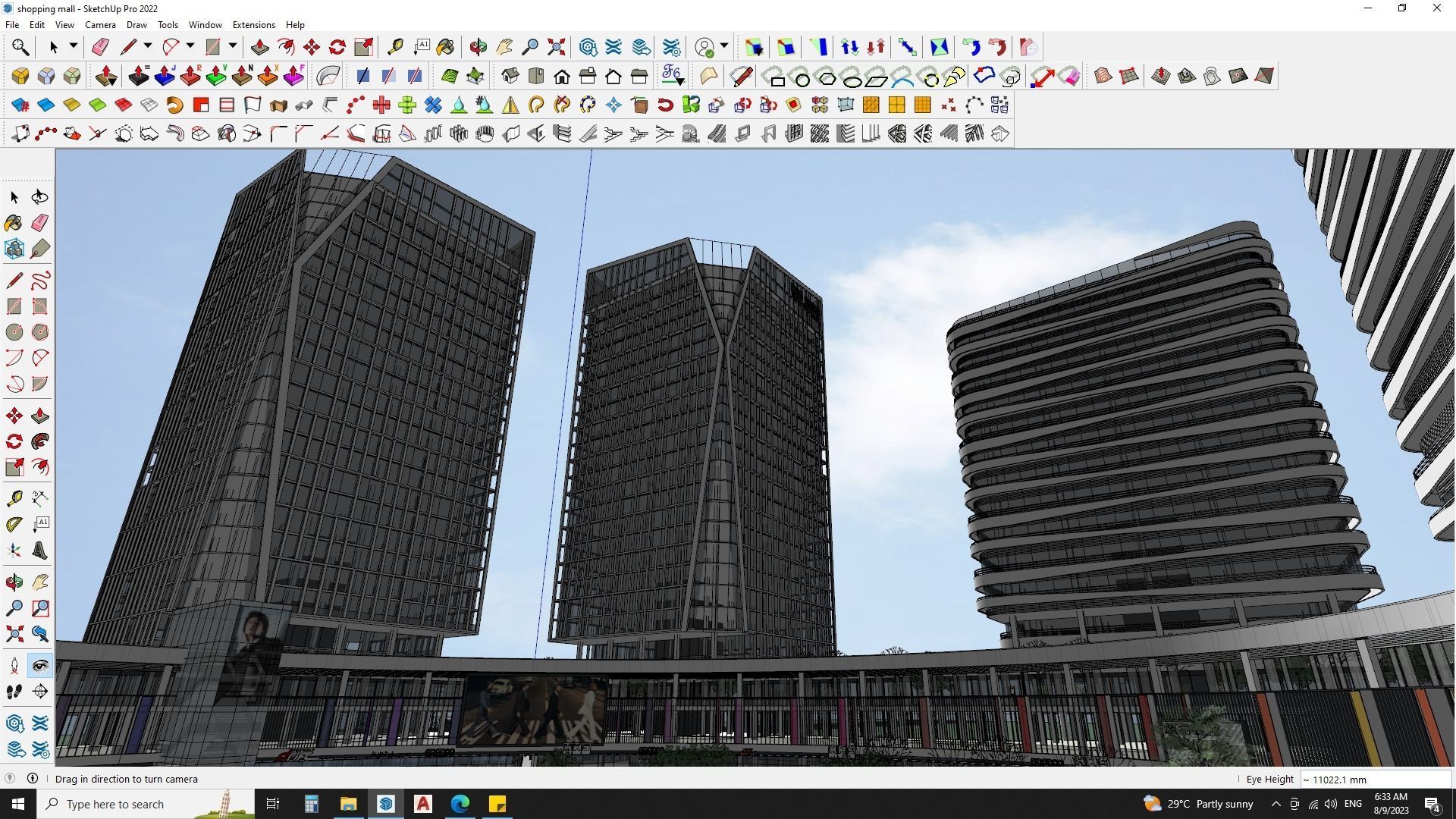Image resolution: width=1456 pixels, height=819 pixels.
Task: Click the Instructor question-mark button in status bar
Action: click(10, 779)
